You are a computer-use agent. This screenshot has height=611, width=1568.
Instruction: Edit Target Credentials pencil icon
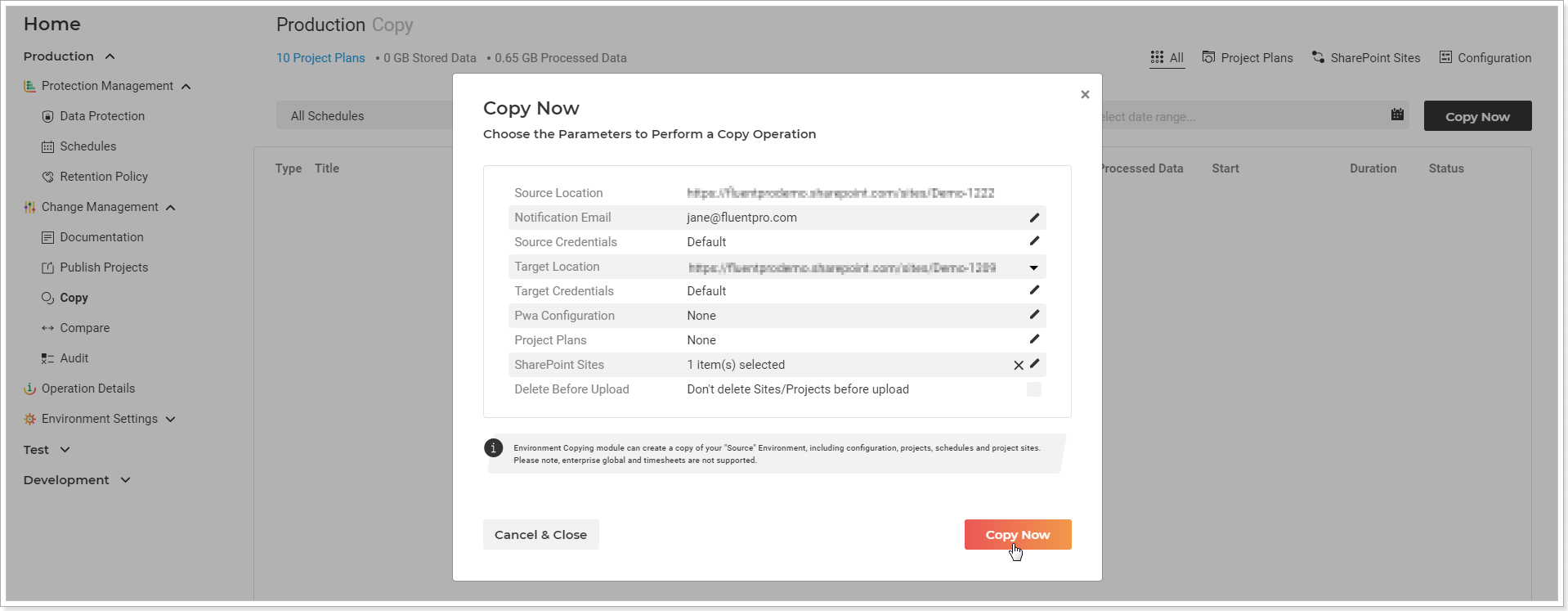1034,290
